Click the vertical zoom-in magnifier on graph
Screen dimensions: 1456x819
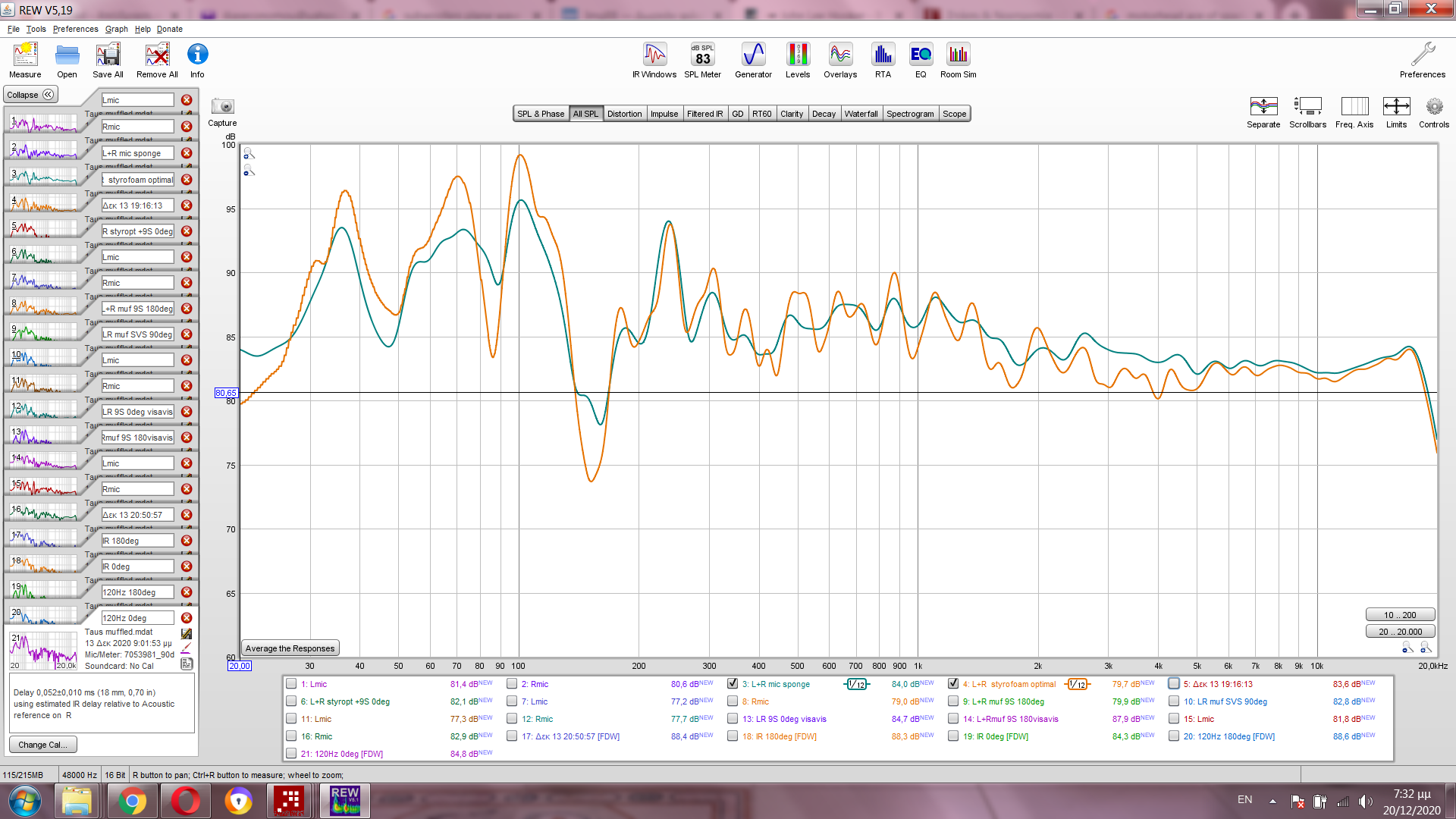(249, 154)
